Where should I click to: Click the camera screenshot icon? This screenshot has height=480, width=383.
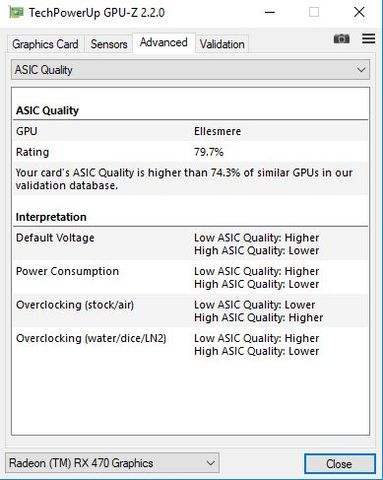[341, 39]
